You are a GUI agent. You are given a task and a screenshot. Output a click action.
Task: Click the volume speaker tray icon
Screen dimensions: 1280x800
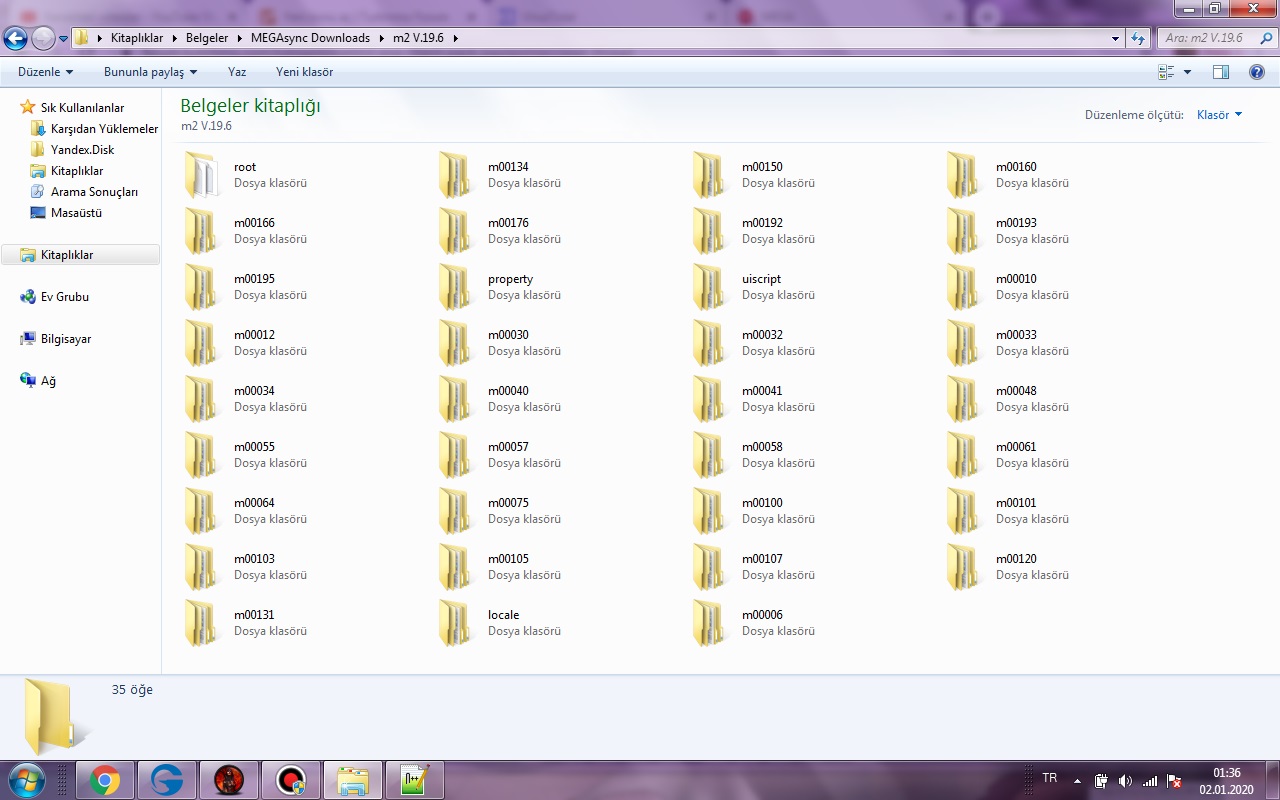(x=1125, y=780)
